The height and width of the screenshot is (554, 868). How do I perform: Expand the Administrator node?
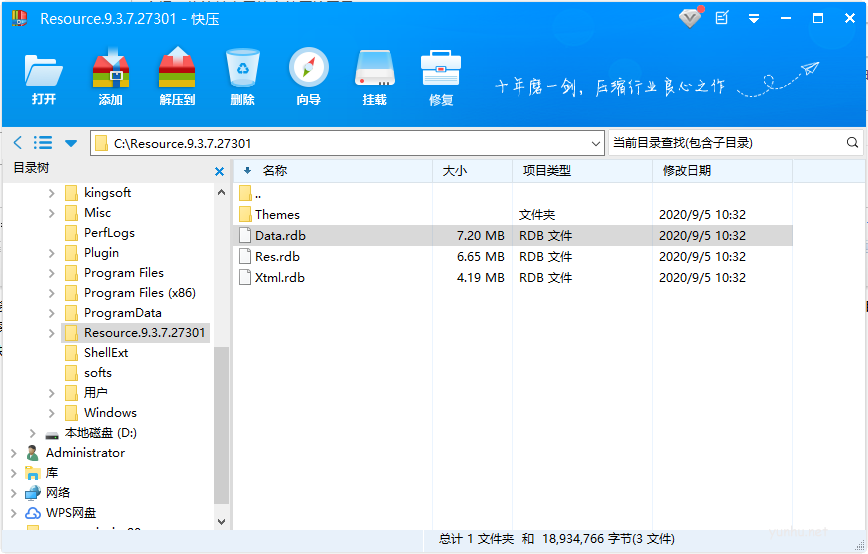pos(14,453)
